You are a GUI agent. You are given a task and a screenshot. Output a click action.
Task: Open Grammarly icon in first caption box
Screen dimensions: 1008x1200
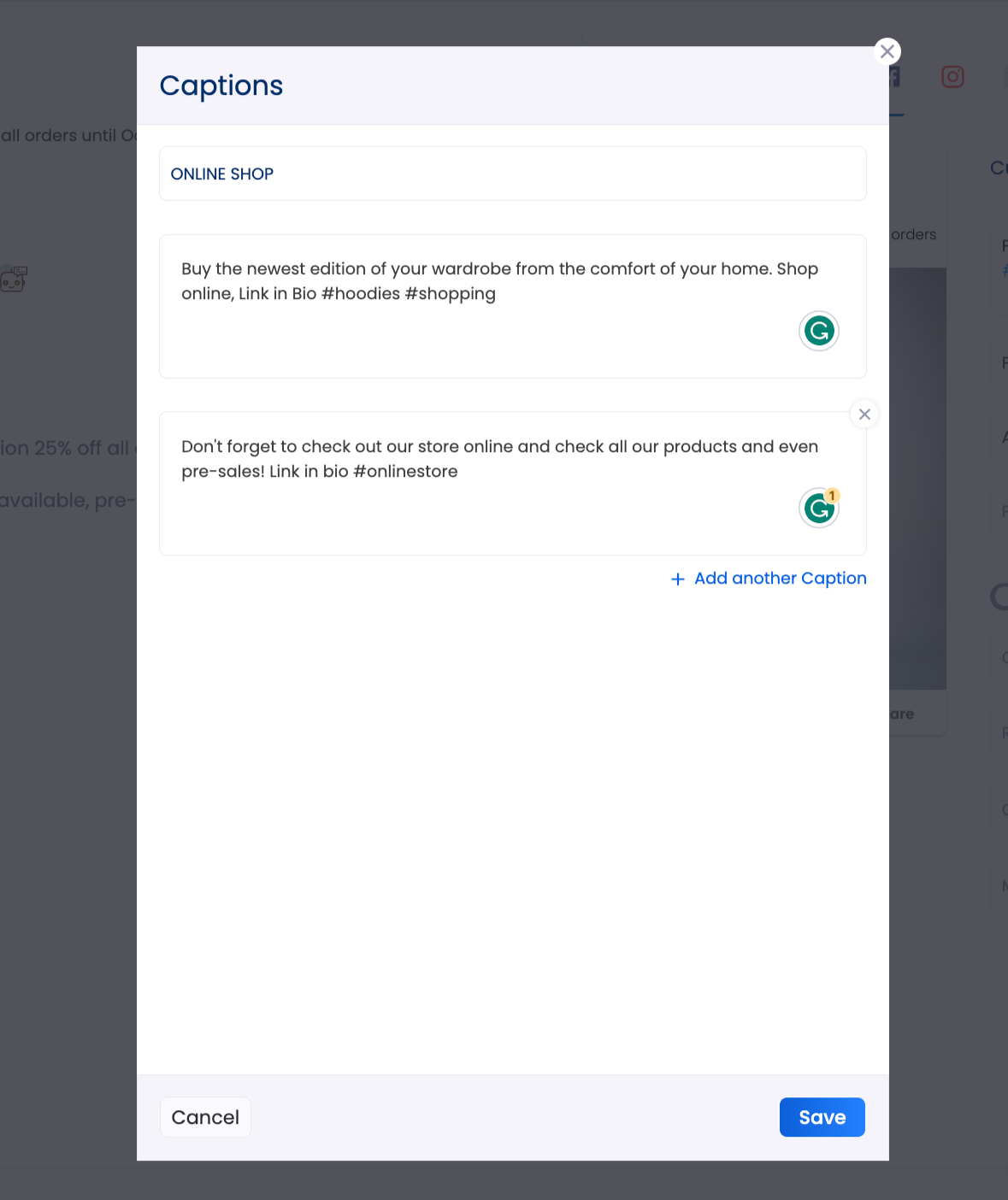[x=819, y=331]
